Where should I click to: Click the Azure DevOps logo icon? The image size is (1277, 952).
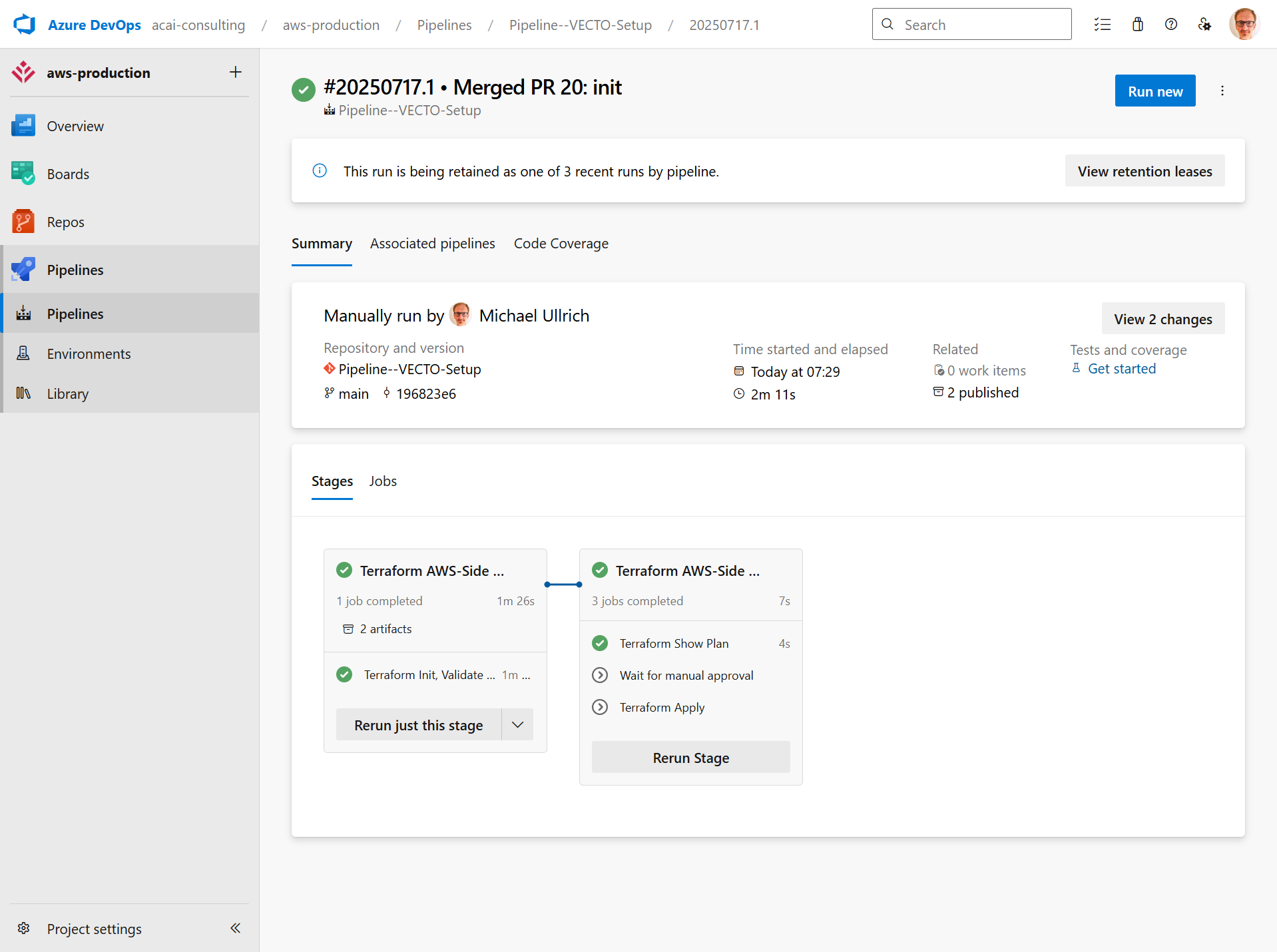24,25
